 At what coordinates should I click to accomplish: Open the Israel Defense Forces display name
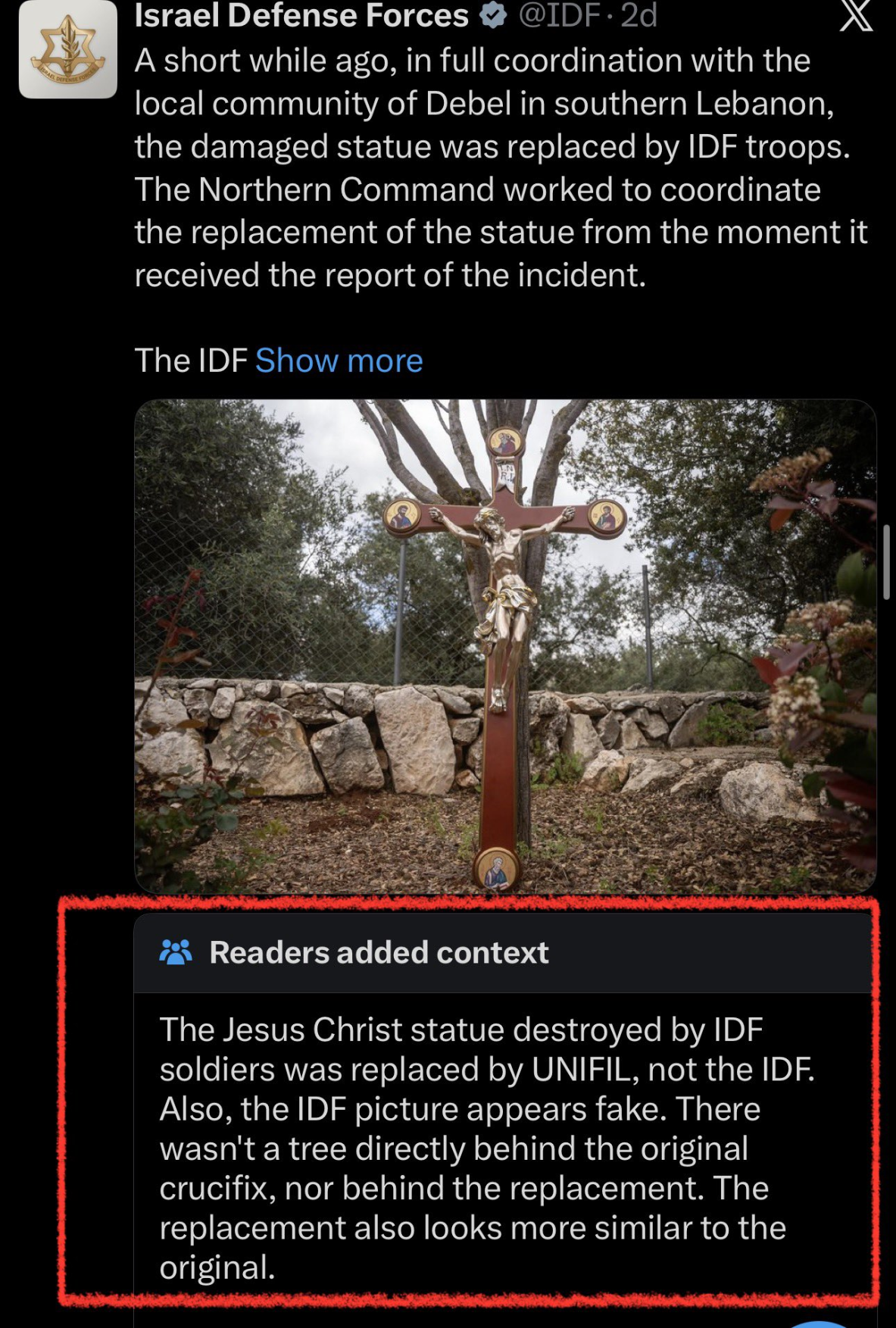(301, 15)
